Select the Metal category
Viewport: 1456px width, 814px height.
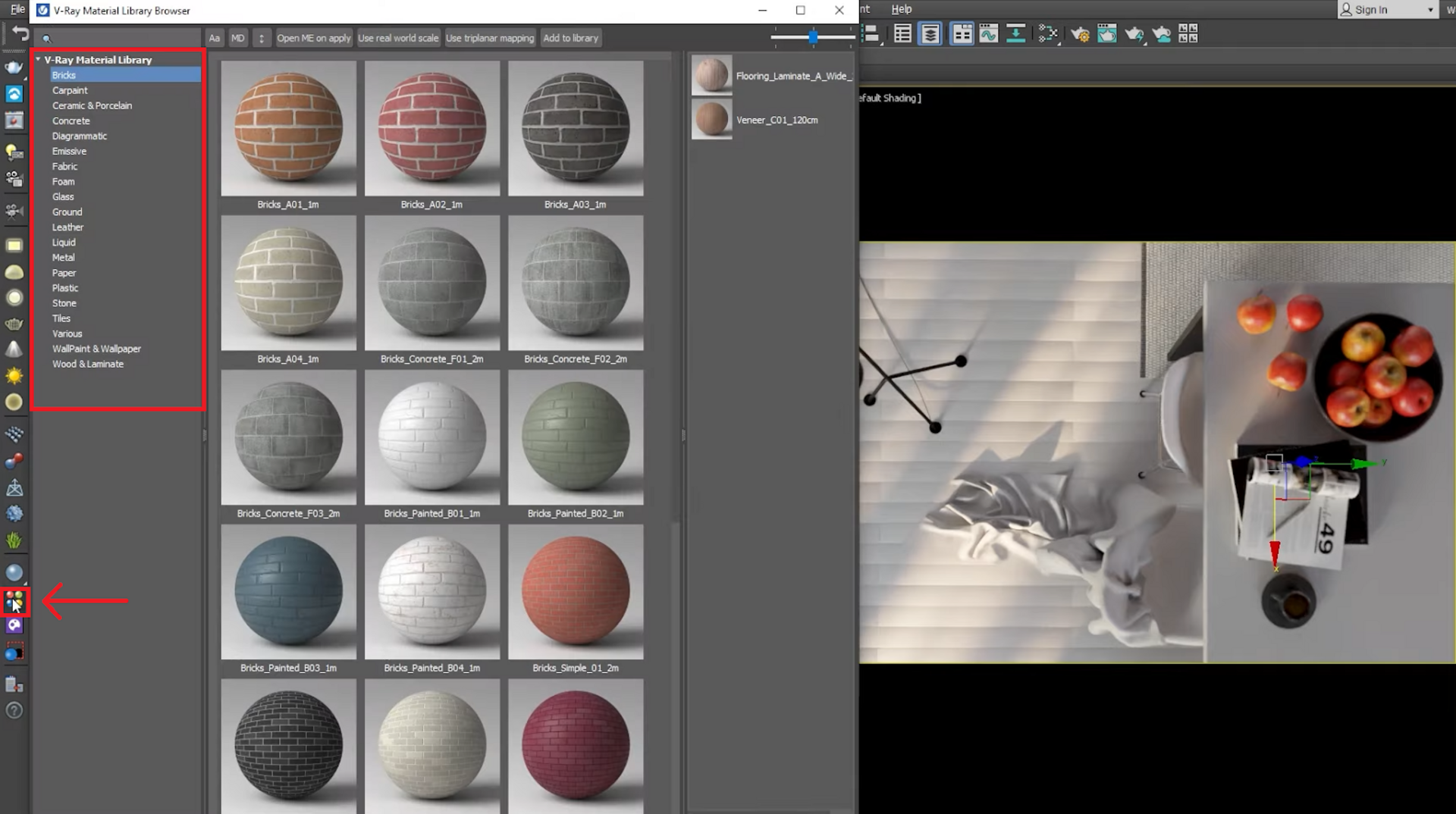click(63, 258)
